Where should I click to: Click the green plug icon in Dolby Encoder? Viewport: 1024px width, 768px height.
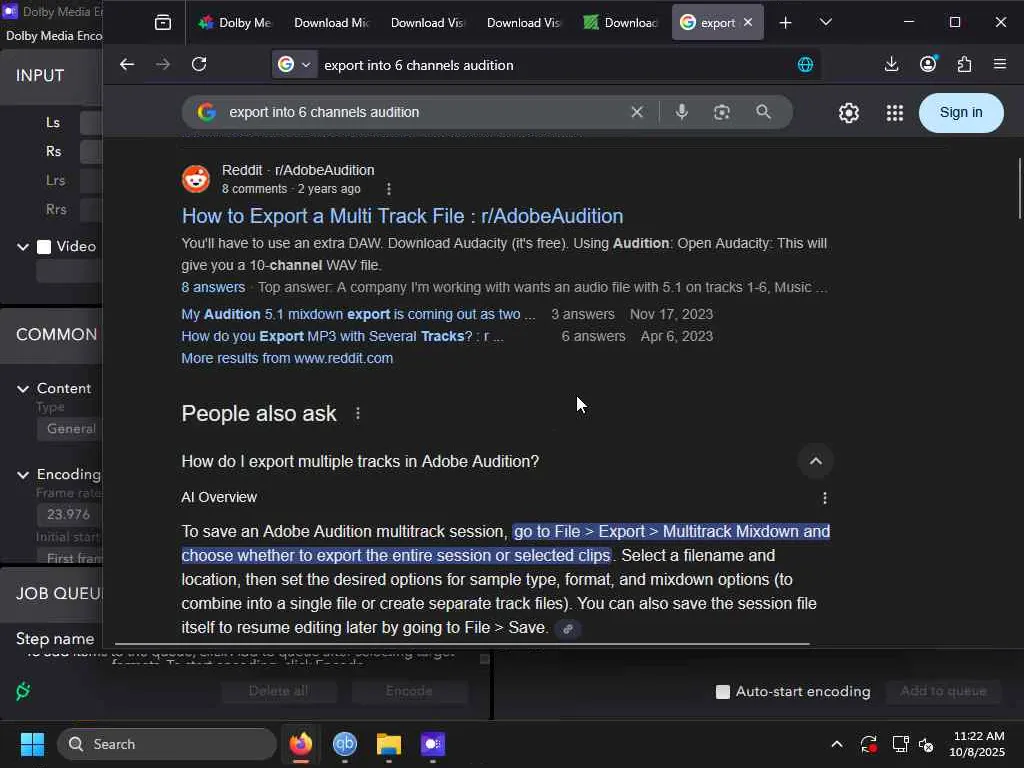pos(23,691)
